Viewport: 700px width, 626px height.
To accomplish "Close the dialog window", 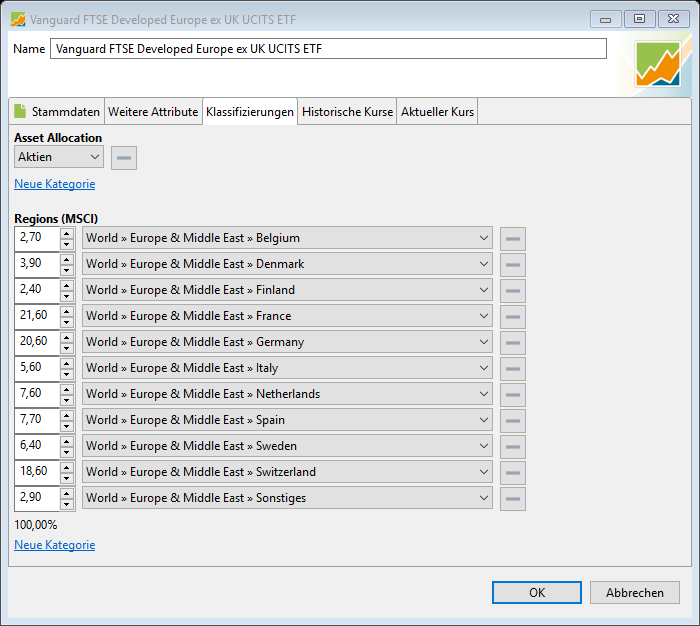I will 673,19.
